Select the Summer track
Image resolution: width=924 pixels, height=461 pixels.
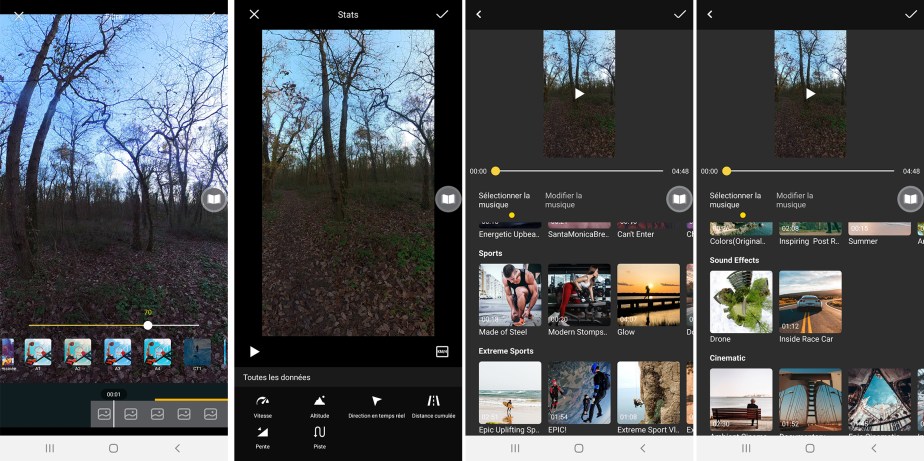(879, 234)
